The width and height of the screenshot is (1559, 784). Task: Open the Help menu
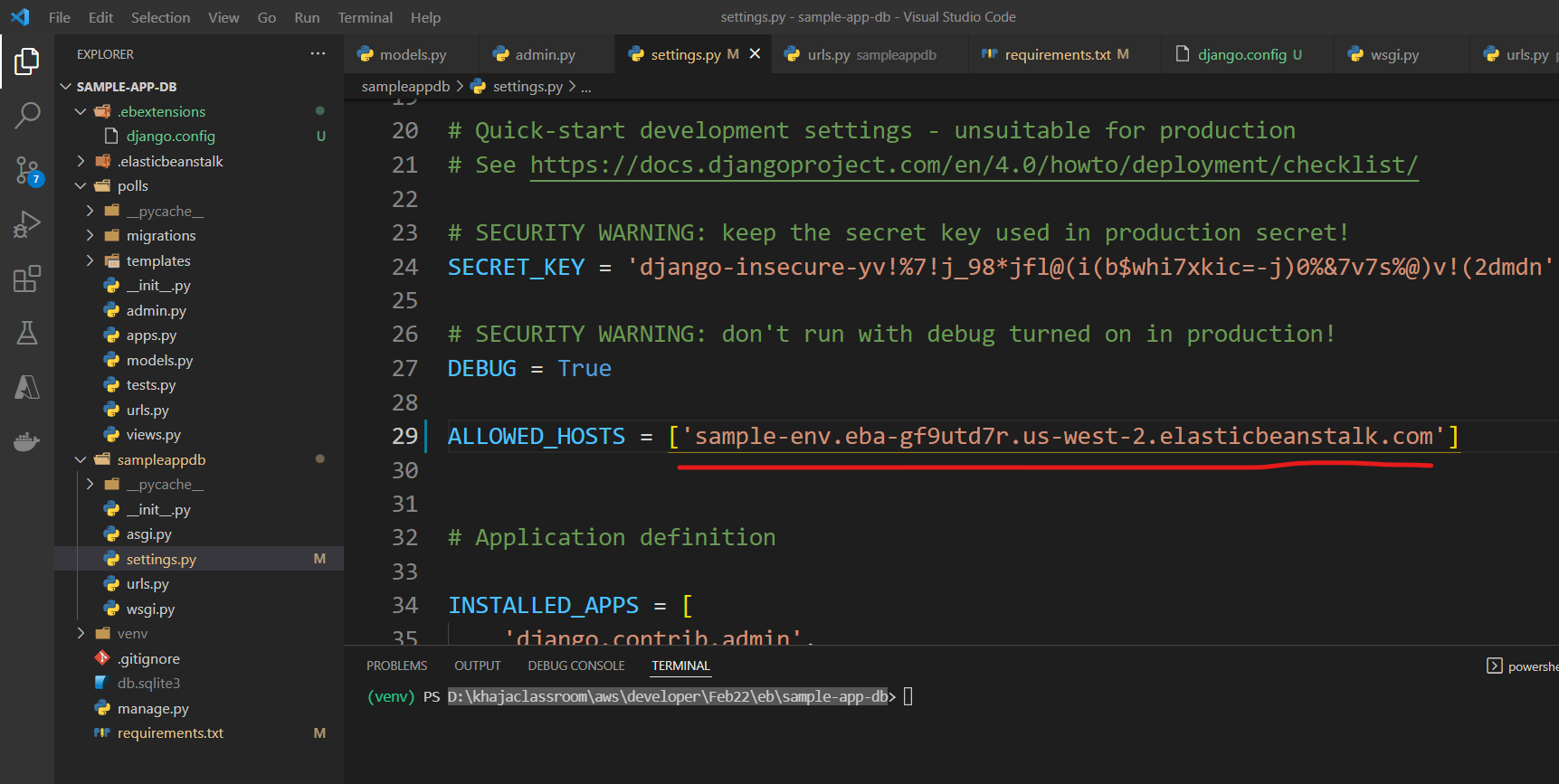click(426, 17)
